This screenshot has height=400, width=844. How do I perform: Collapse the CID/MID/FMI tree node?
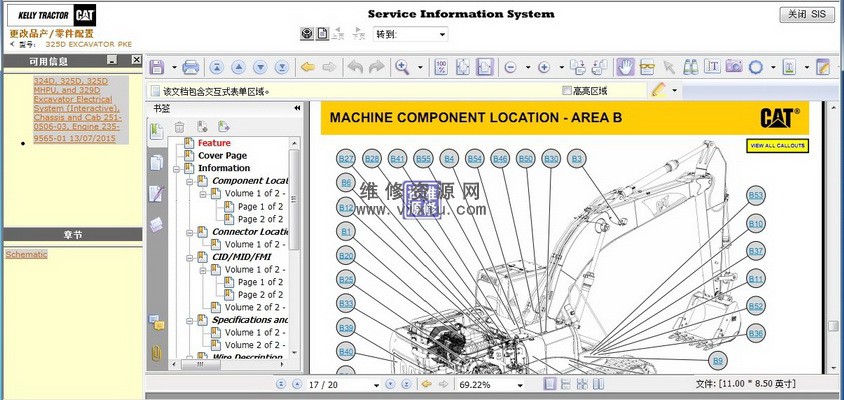[x=188, y=257]
